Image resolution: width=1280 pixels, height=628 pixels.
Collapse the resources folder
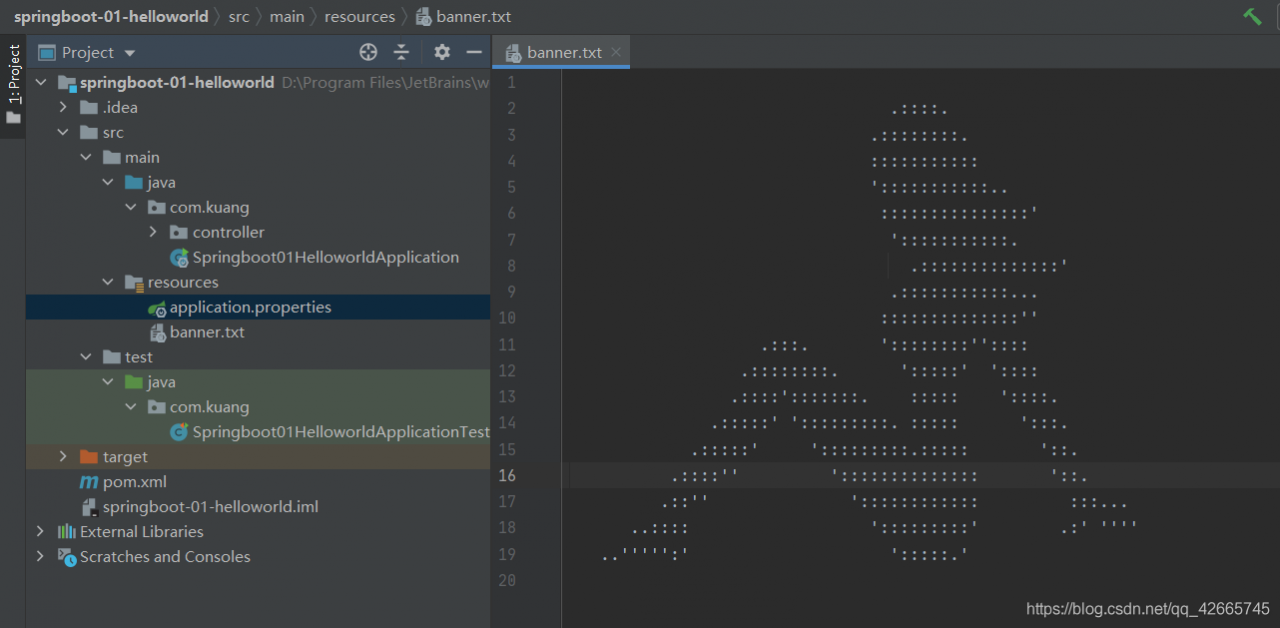pos(108,282)
